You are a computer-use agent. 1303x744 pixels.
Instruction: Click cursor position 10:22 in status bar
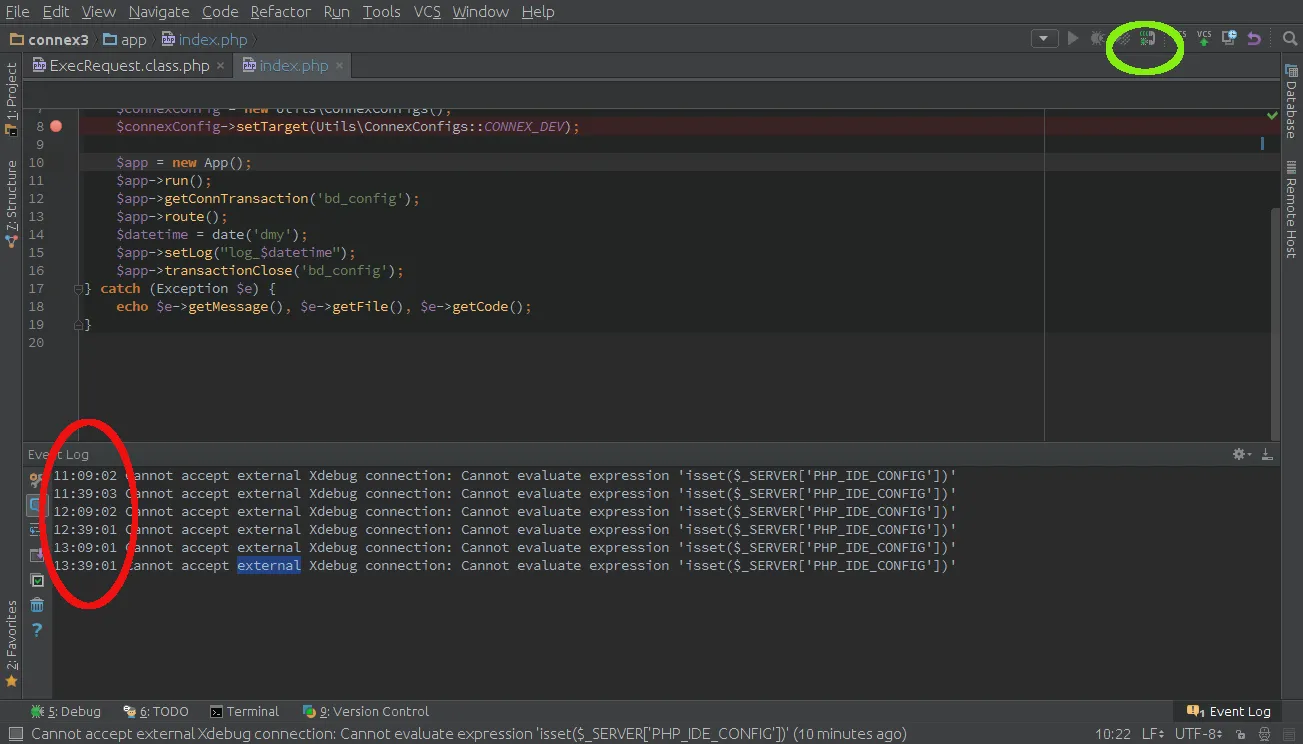click(x=1113, y=735)
